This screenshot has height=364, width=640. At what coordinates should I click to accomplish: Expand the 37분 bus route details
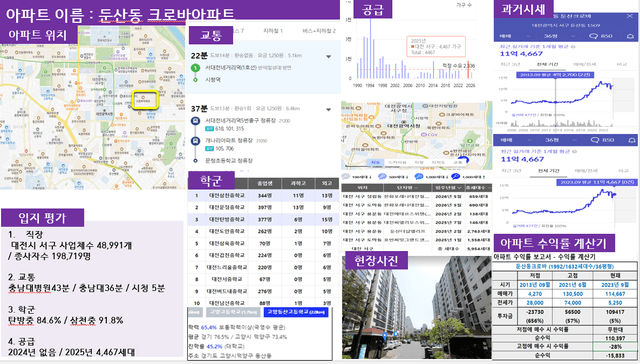(329, 110)
